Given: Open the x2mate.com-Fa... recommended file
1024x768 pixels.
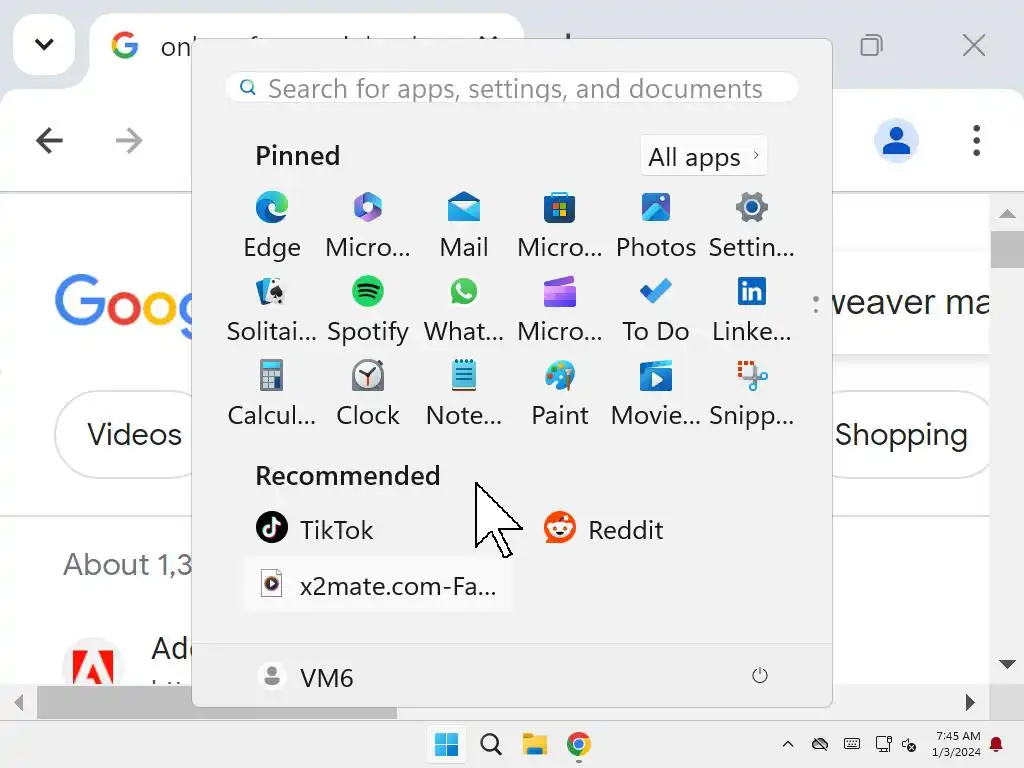Looking at the screenshot, I should coord(378,584).
